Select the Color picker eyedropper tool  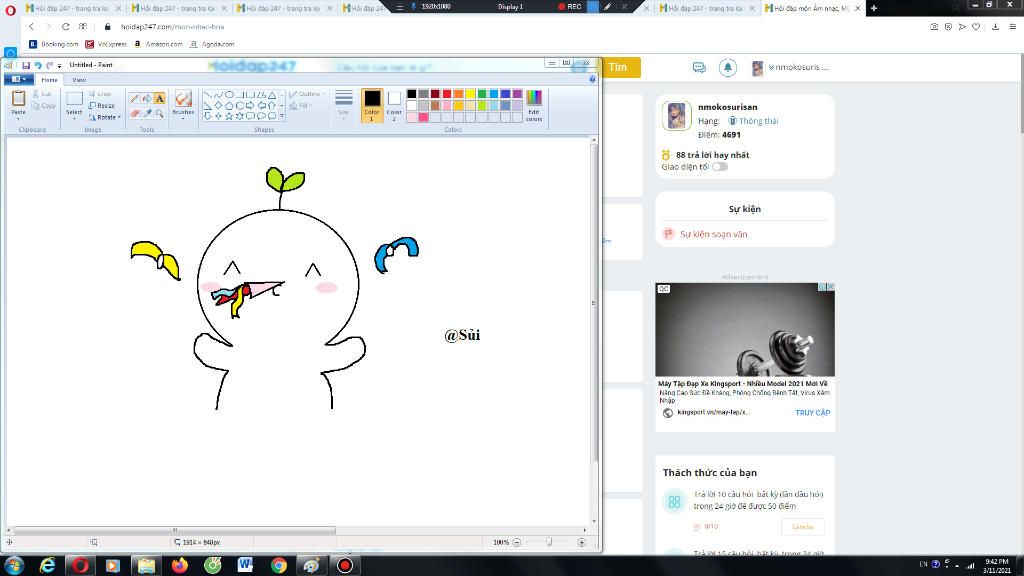[x=147, y=113]
